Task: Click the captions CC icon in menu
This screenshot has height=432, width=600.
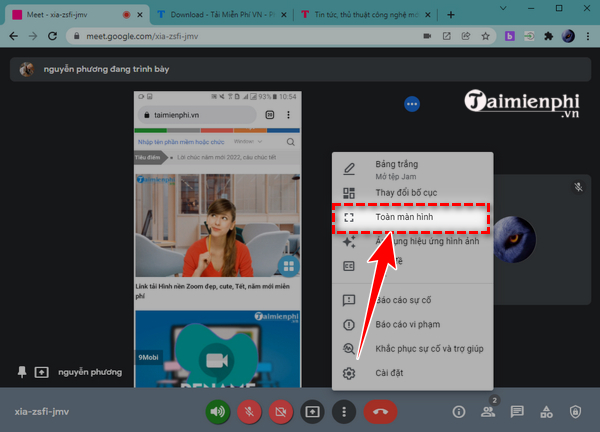Action: point(349,266)
